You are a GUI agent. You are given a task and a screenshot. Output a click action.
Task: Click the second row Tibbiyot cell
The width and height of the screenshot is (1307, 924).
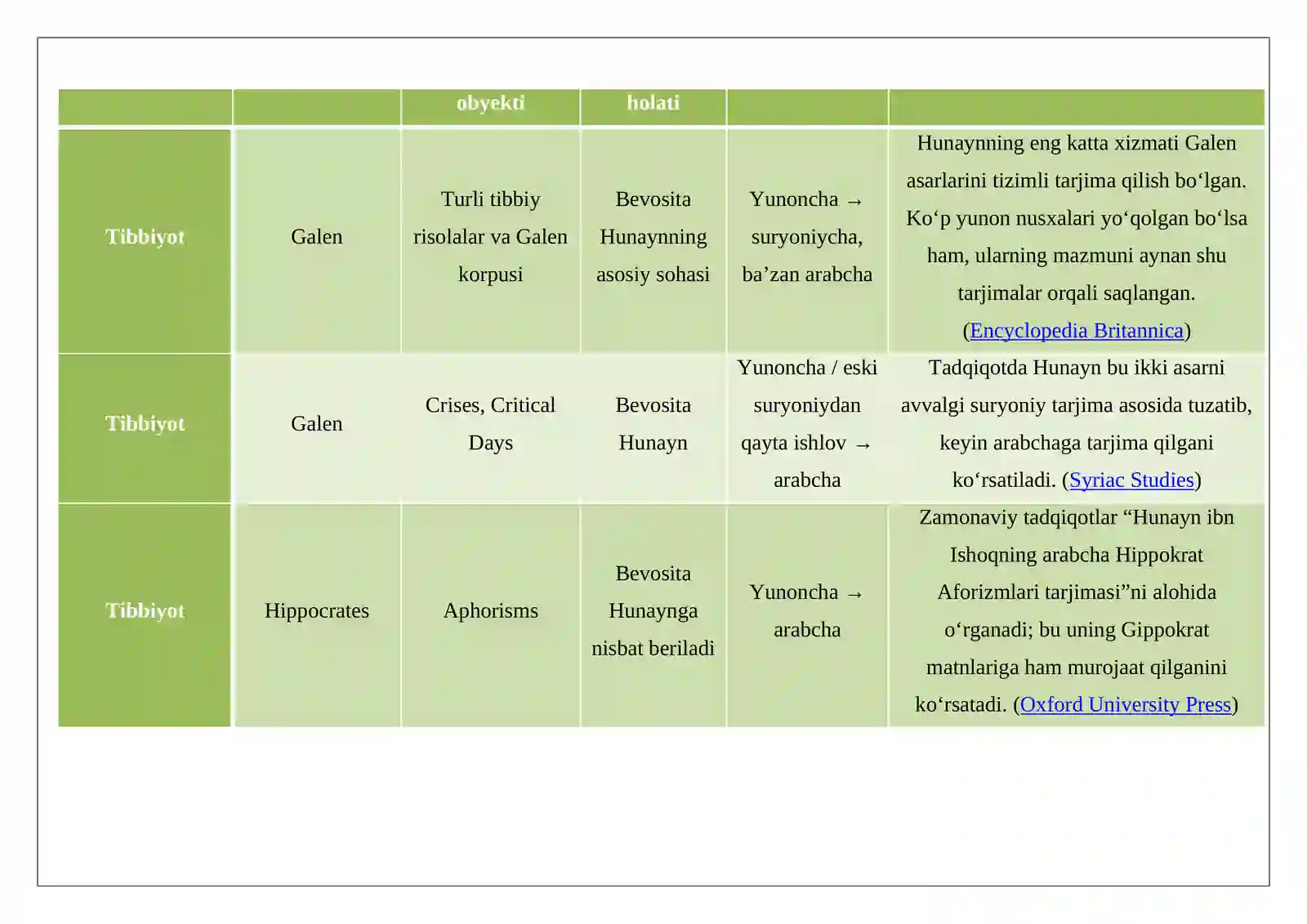(x=145, y=428)
